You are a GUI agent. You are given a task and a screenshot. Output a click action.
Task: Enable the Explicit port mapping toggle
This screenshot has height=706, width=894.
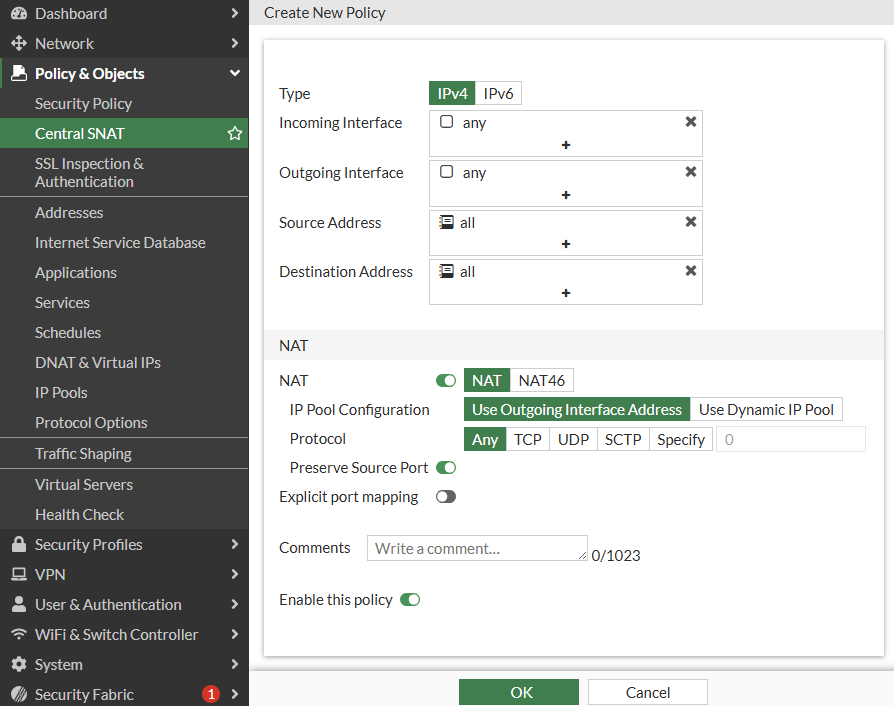click(446, 497)
